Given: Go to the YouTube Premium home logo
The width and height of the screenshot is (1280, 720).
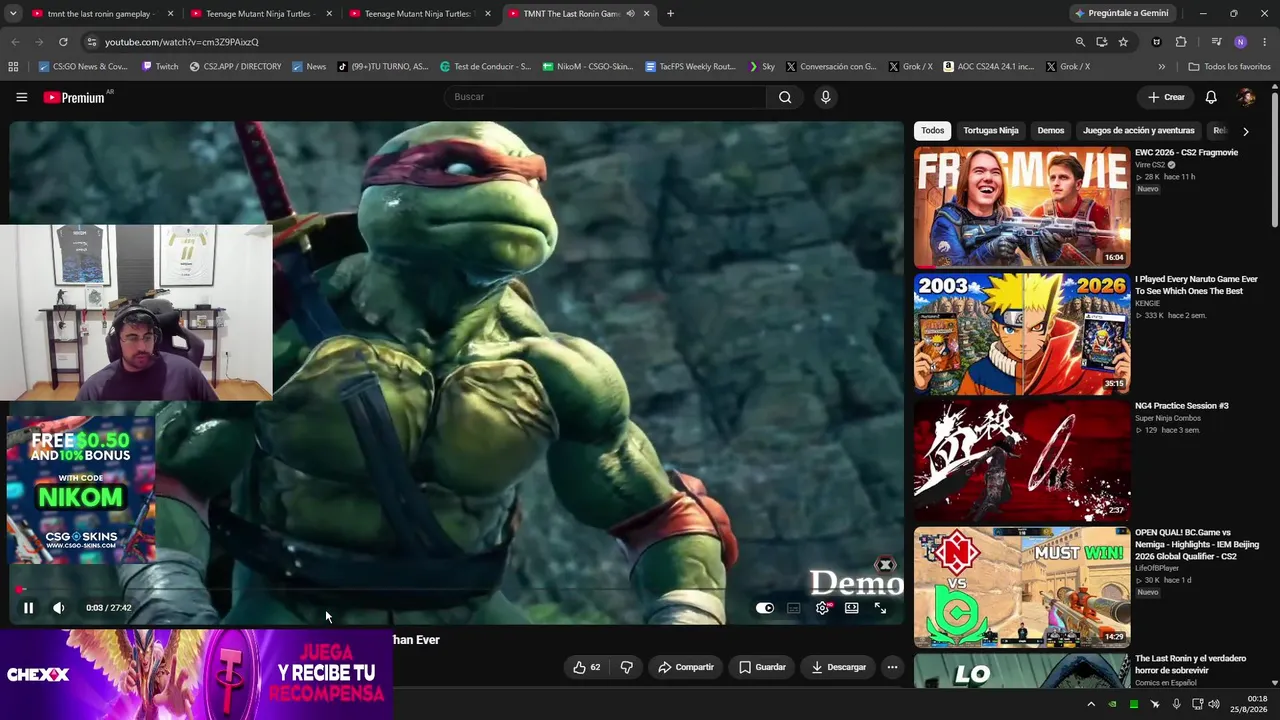Looking at the screenshot, I should point(74,97).
